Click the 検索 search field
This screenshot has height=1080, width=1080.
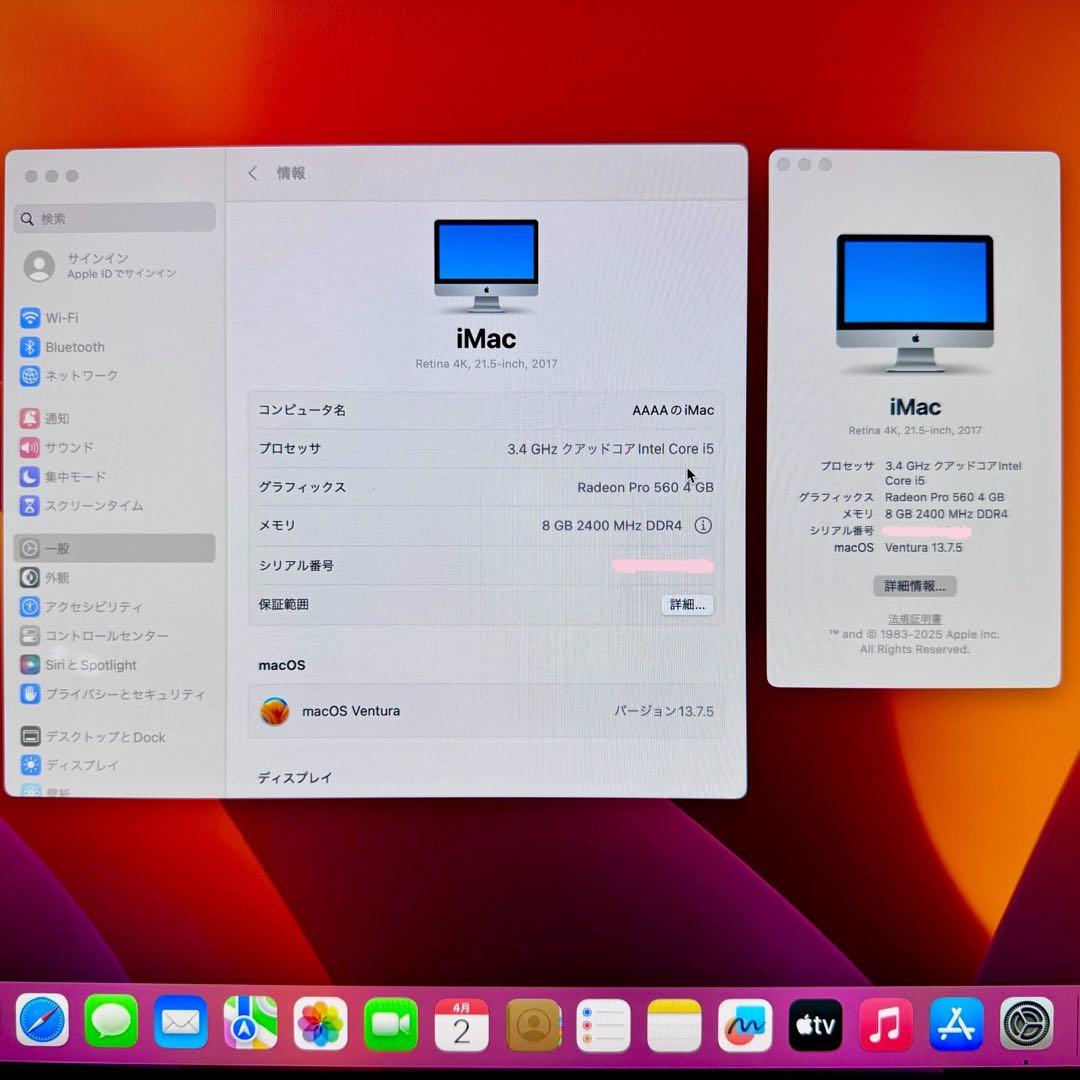click(114, 217)
